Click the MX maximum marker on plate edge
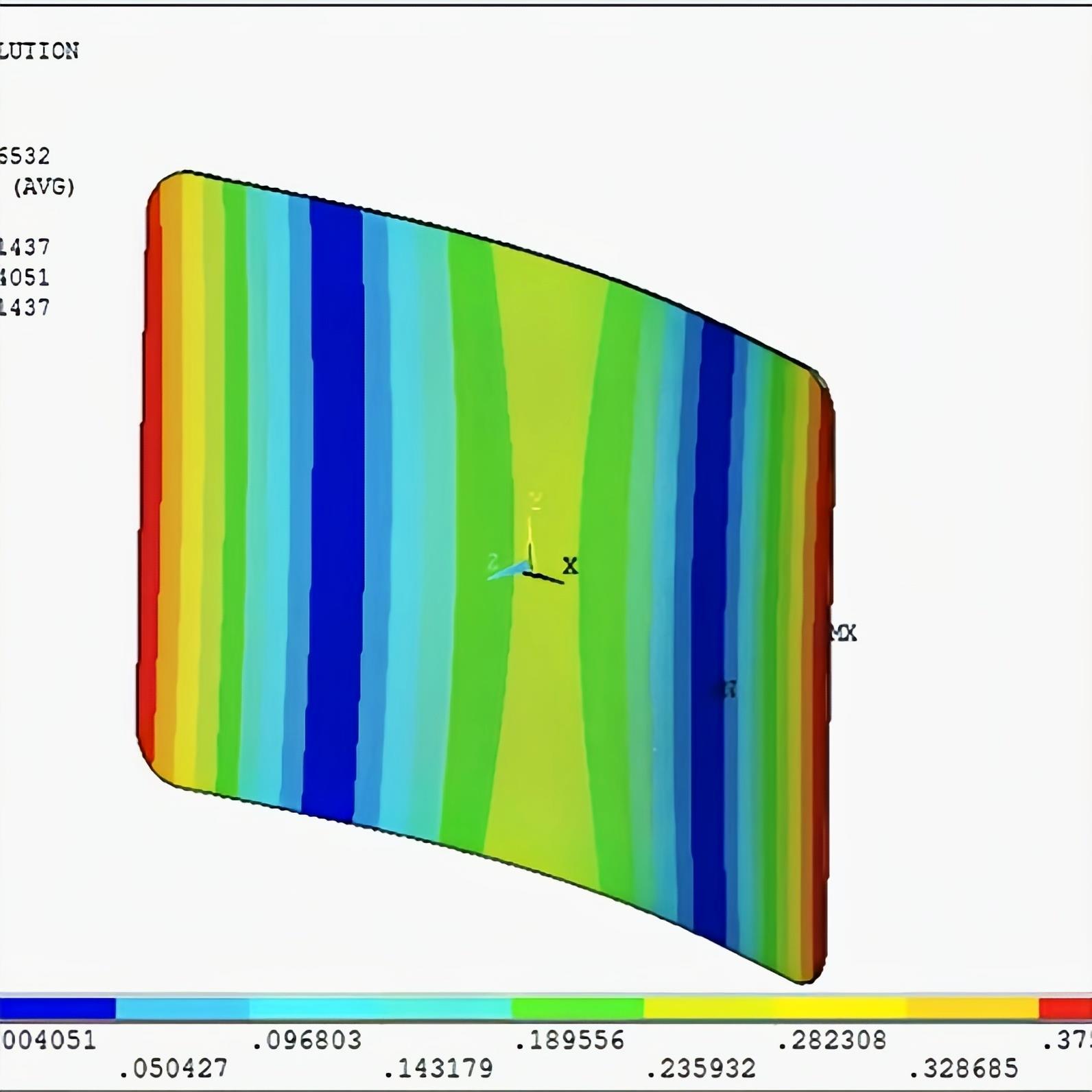This screenshot has width=1092, height=1092. click(x=844, y=633)
